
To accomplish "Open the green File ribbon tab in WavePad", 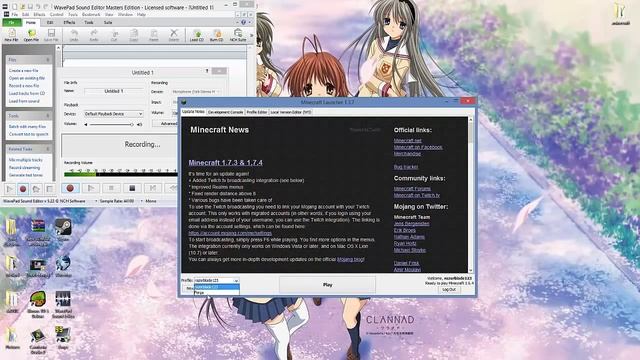I will pyautogui.click(x=11, y=22).
